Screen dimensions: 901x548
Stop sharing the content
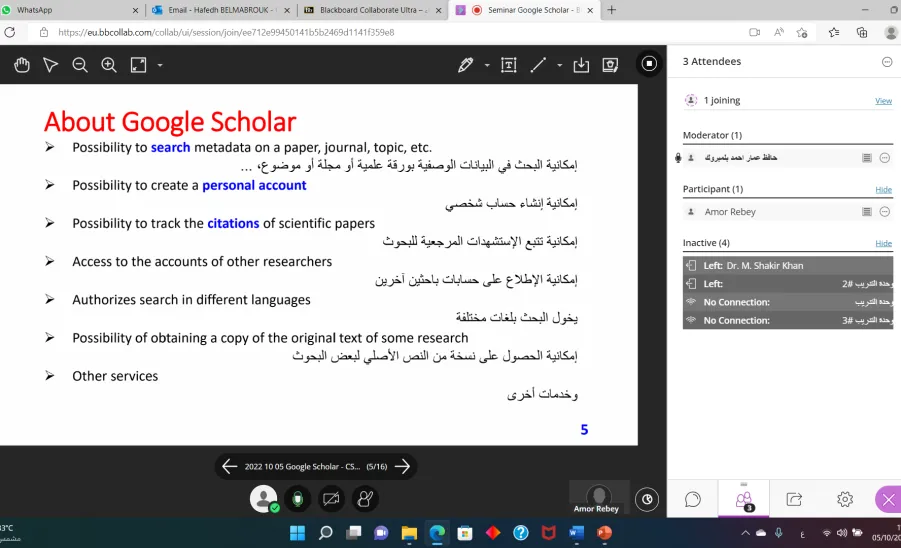[x=649, y=63]
